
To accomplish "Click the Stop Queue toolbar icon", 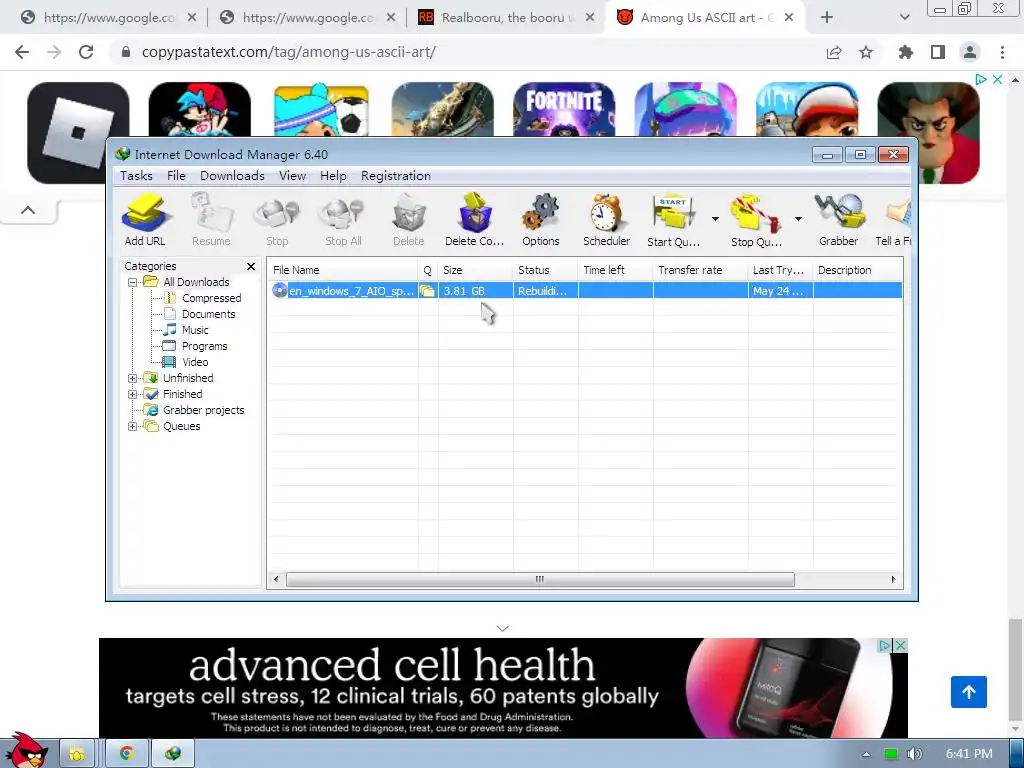I will click(x=756, y=220).
